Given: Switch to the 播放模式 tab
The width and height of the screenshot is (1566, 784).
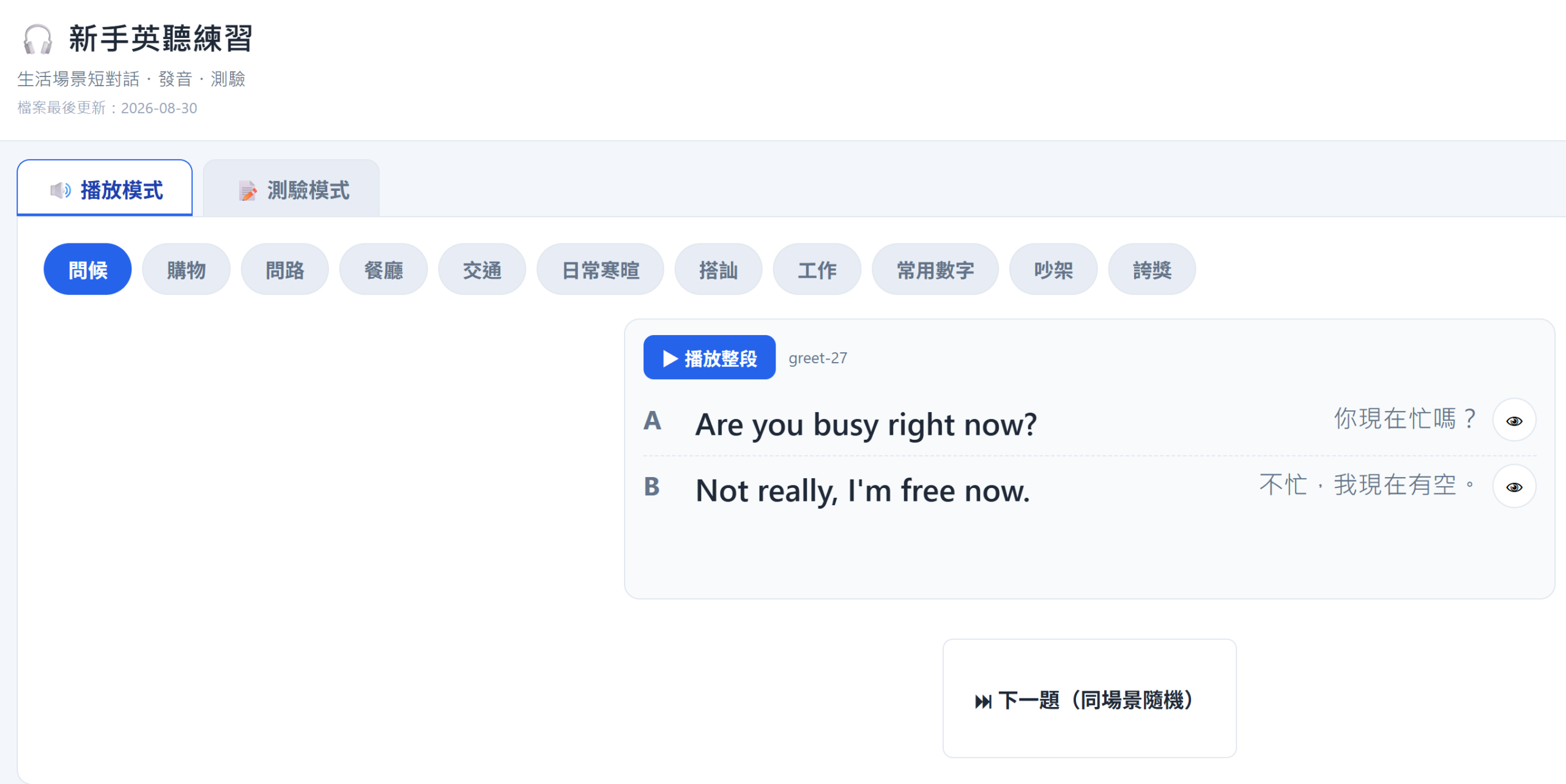Looking at the screenshot, I should point(105,189).
